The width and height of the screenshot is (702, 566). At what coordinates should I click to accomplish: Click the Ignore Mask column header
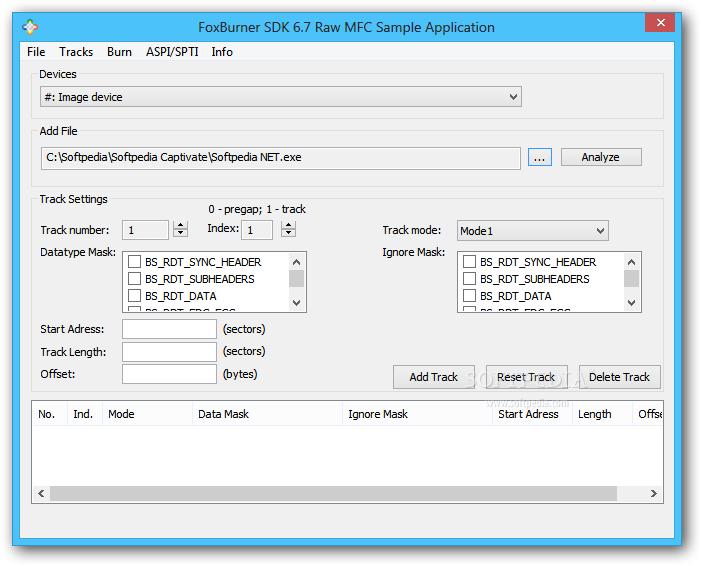[418, 414]
